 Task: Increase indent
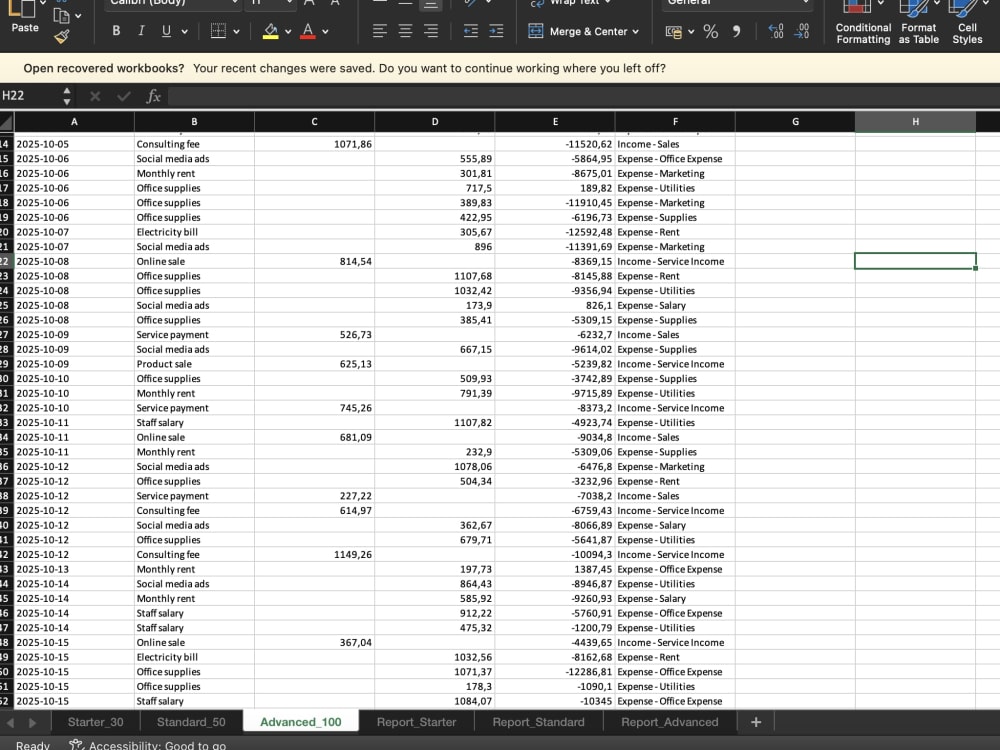[496, 31]
